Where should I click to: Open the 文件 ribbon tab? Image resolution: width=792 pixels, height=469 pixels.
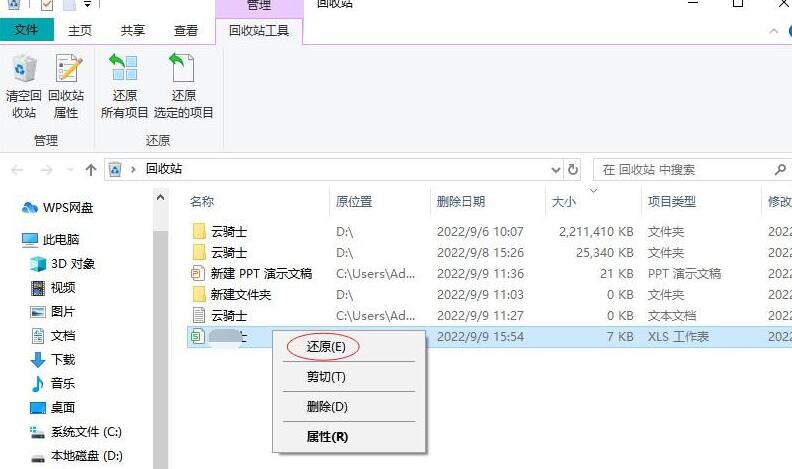coord(26,30)
